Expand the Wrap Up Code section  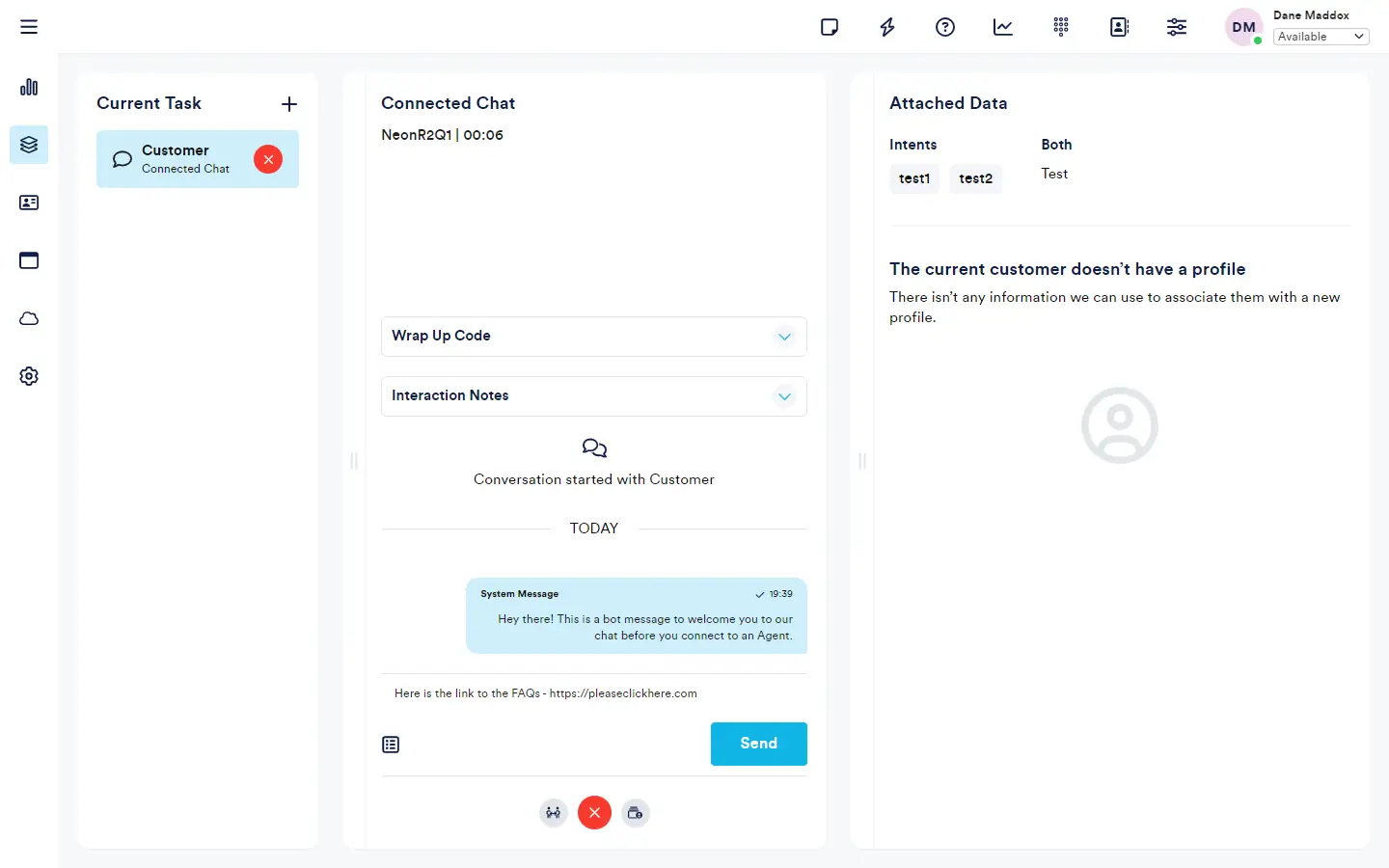784,337
